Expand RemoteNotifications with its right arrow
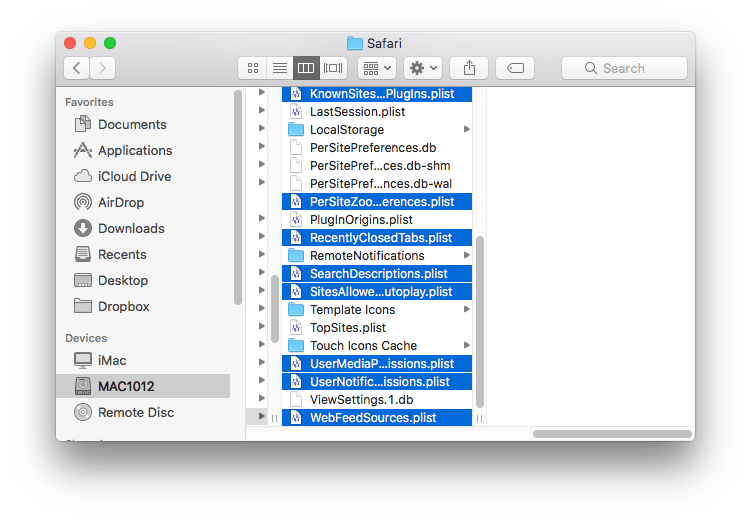This screenshot has height=521, width=751. pos(466,255)
